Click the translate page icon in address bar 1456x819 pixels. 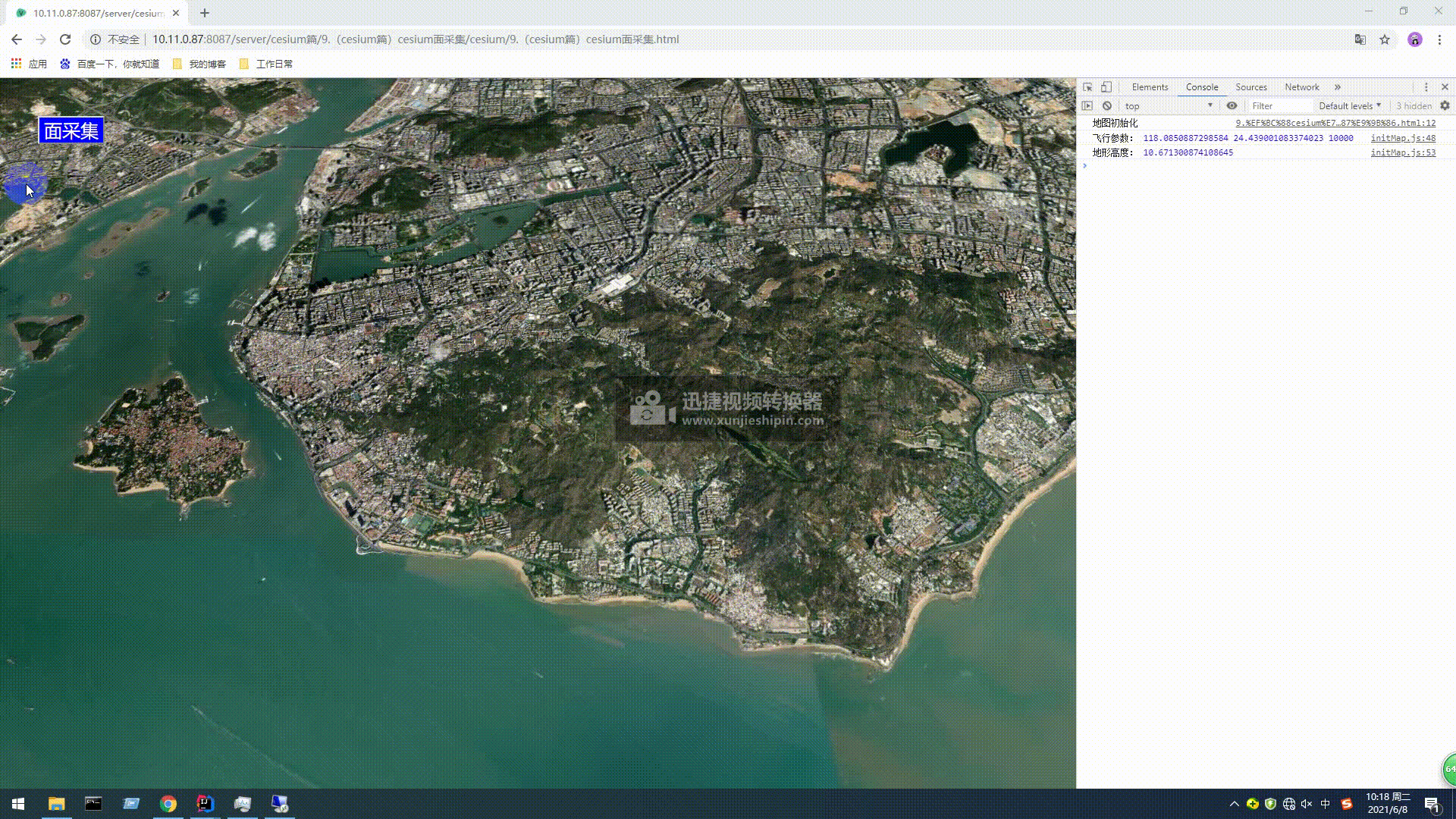(1360, 39)
